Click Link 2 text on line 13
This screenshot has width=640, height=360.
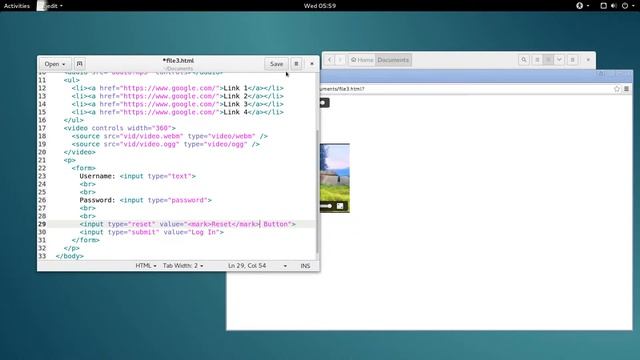236,96
